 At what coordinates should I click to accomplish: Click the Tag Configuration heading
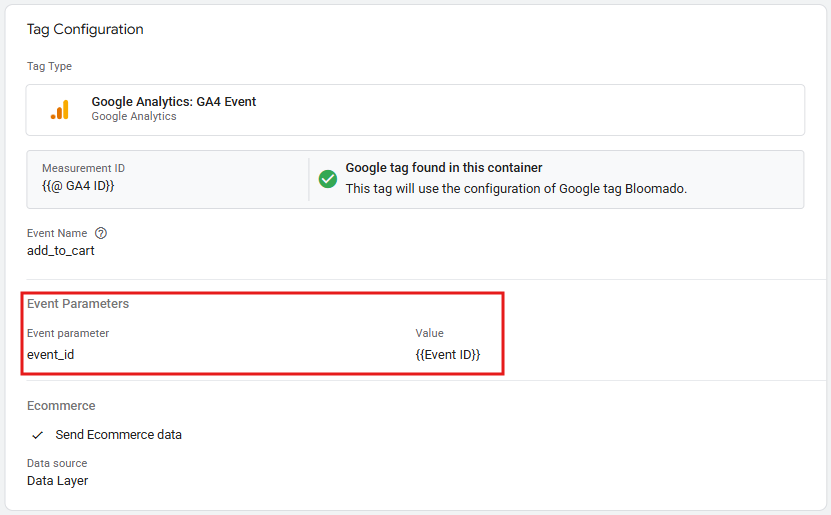click(x=85, y=30)
